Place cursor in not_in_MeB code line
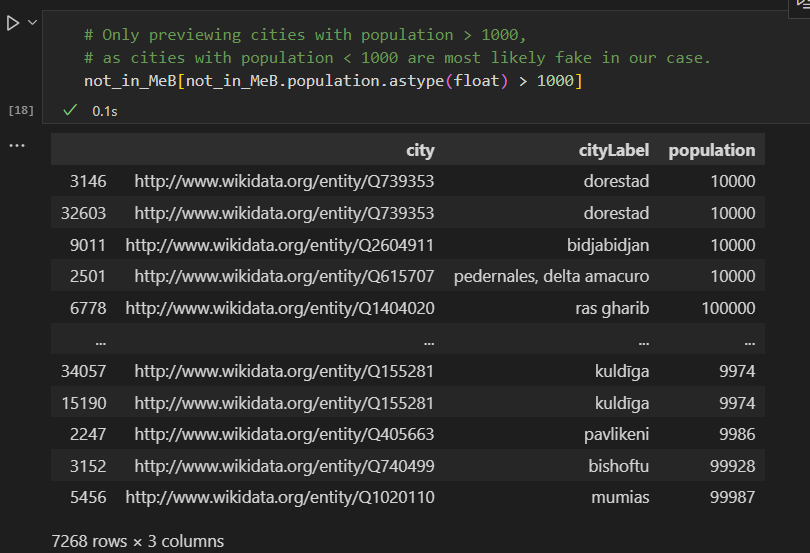Screen dimensions: 810x553 333,81
